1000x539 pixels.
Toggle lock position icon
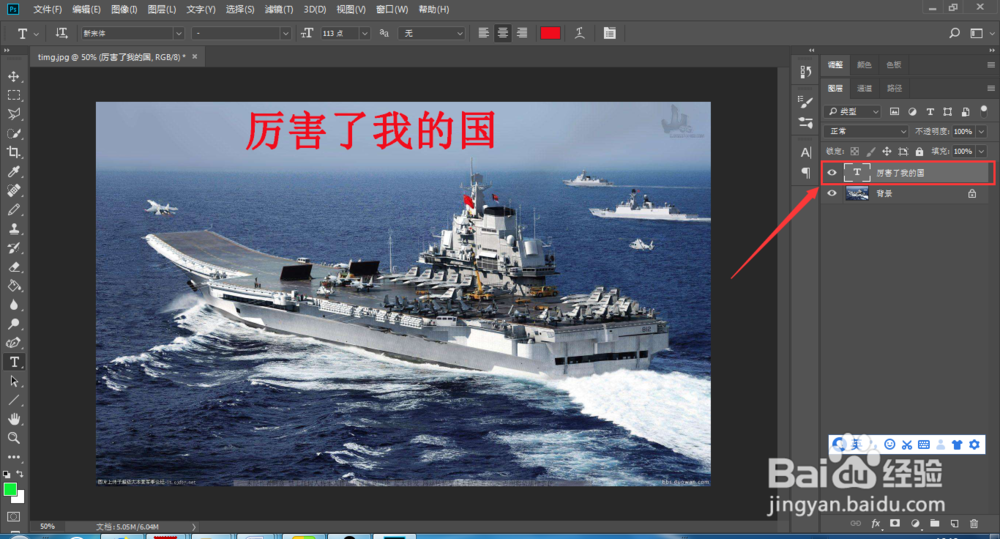click(x=886, y=151)
